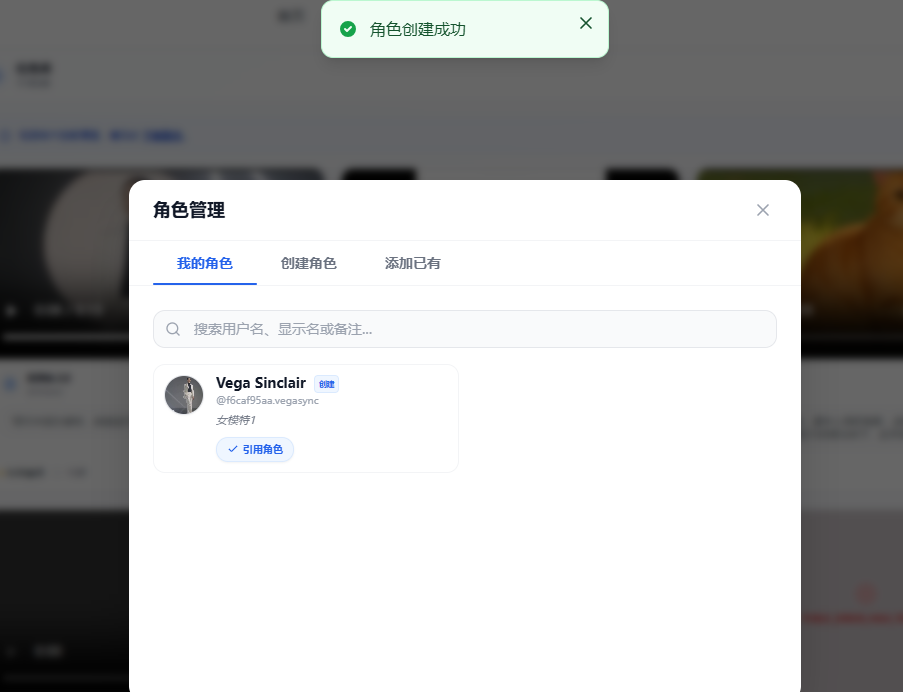
Task: Click the 女模特1 note text
Action: click(x=236, y=420)
